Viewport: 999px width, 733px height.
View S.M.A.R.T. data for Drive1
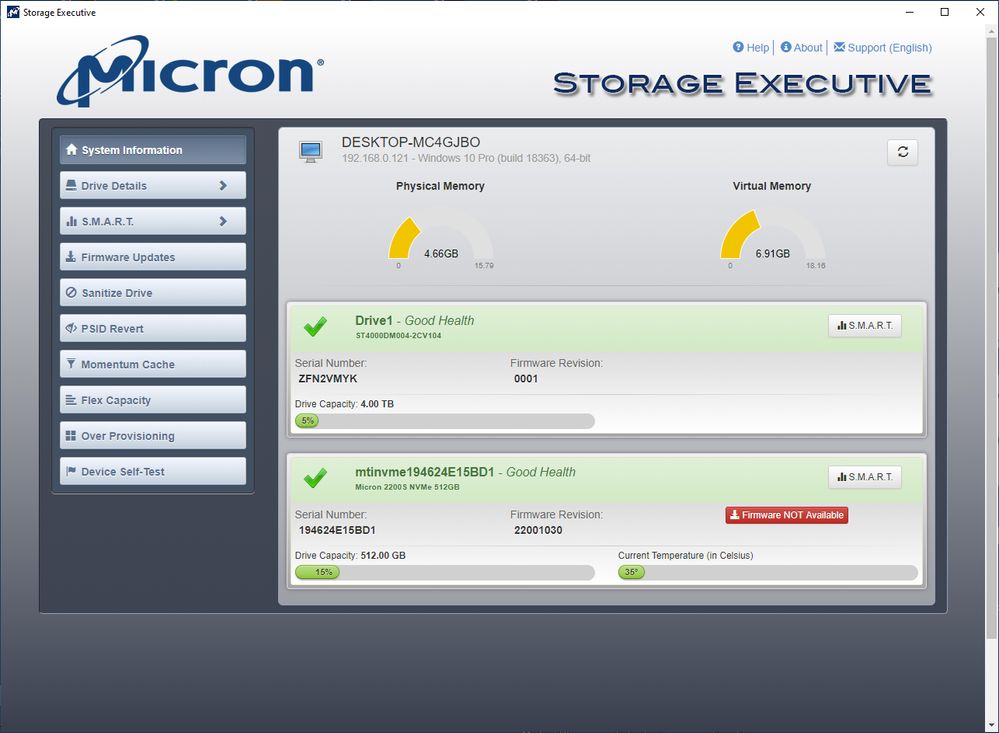(865, 326)
